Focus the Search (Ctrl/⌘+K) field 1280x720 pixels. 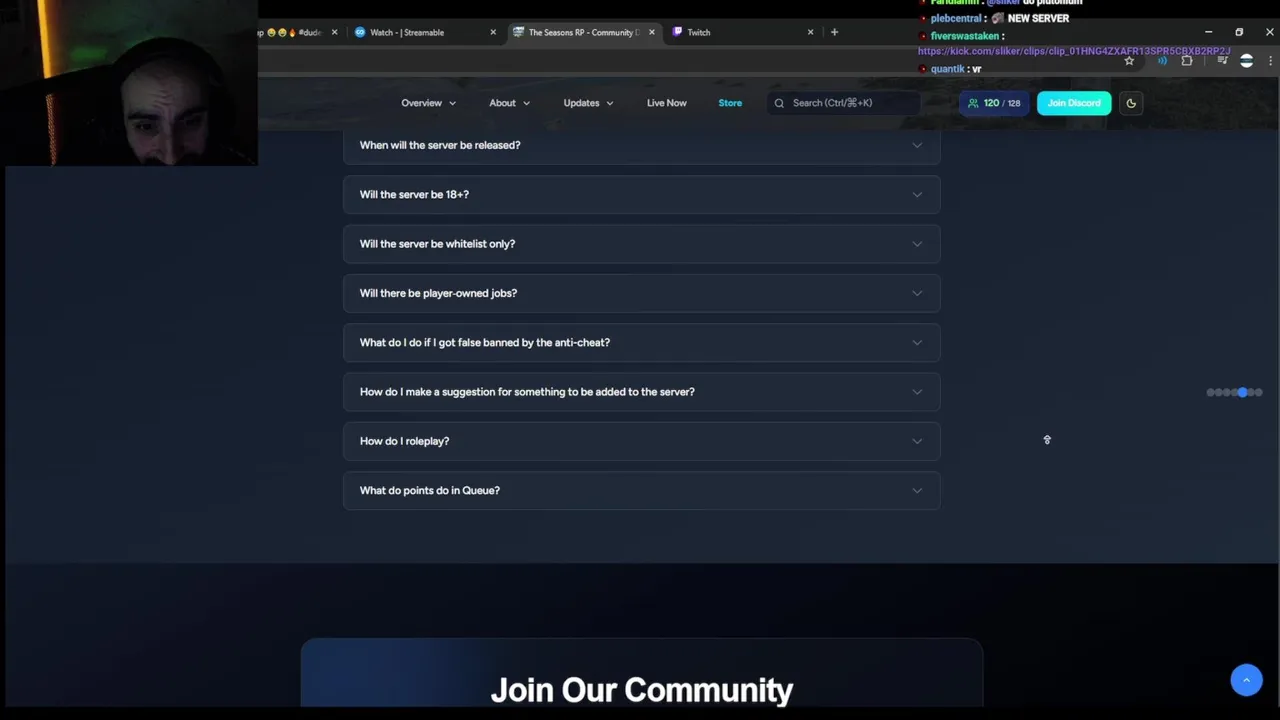pyautogui.click(x=844, y=103)
